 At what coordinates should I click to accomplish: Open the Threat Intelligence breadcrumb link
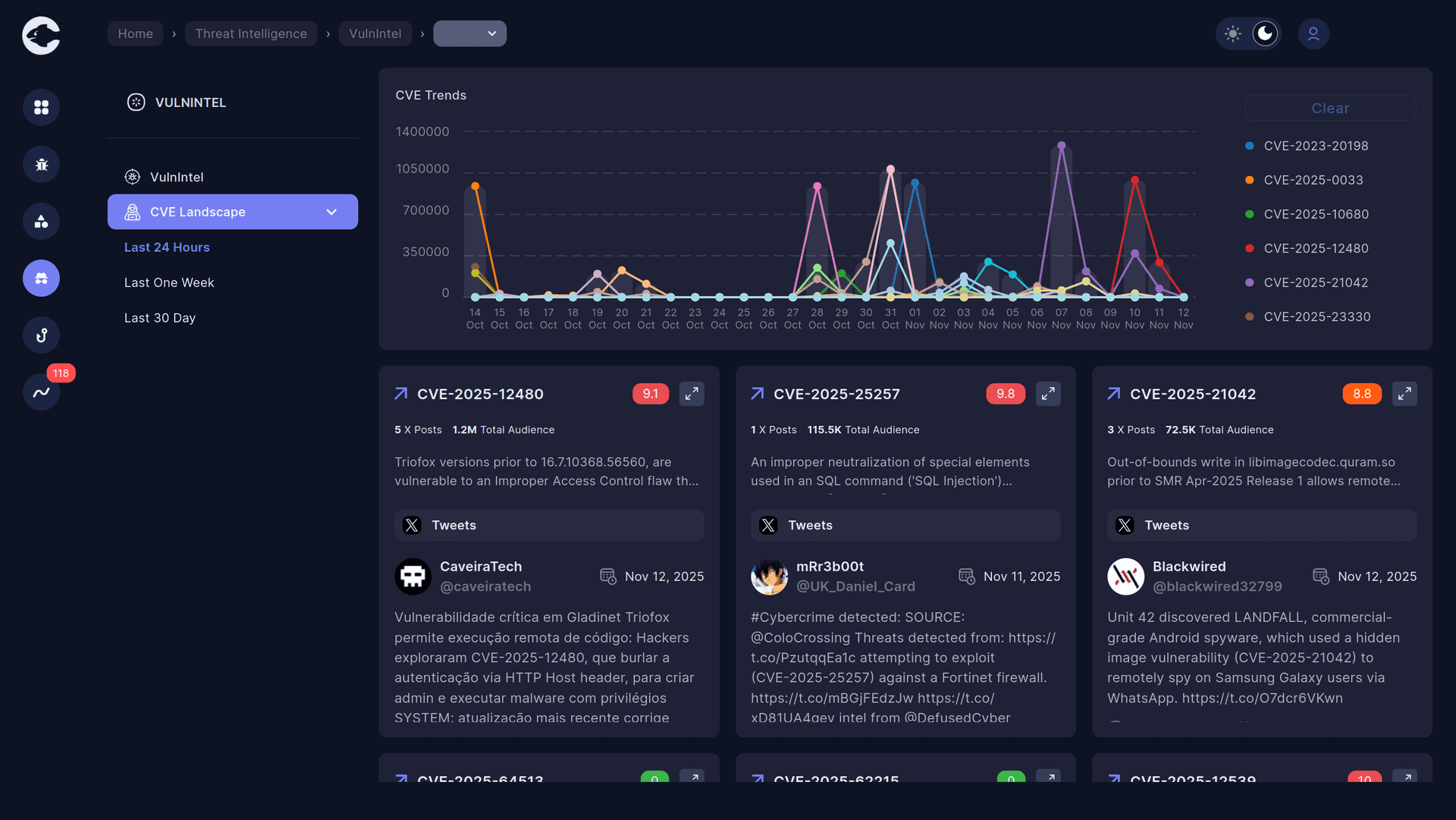[x=251, y=33]
